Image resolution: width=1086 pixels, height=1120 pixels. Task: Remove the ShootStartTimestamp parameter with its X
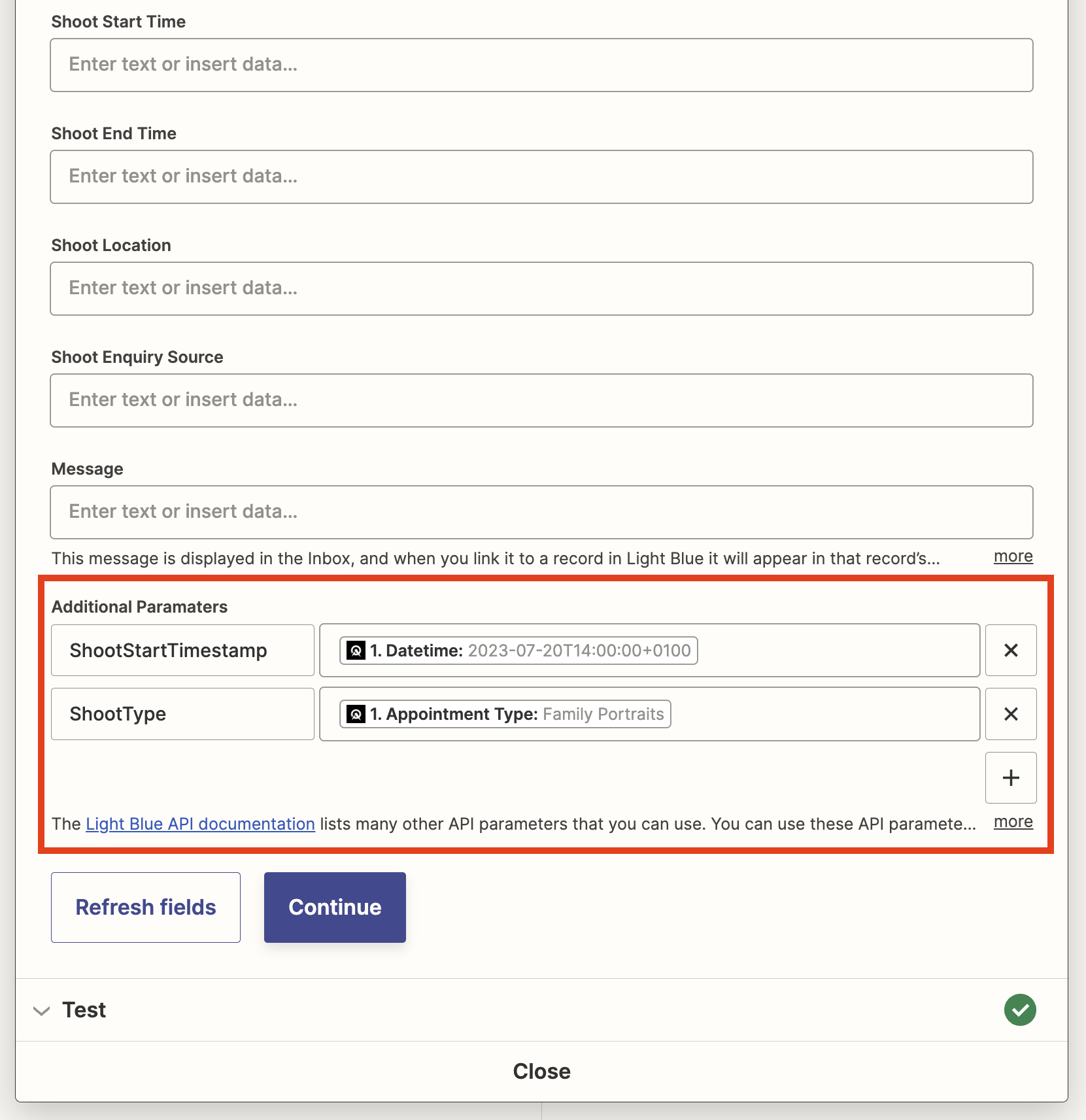tap(1011, 651)
